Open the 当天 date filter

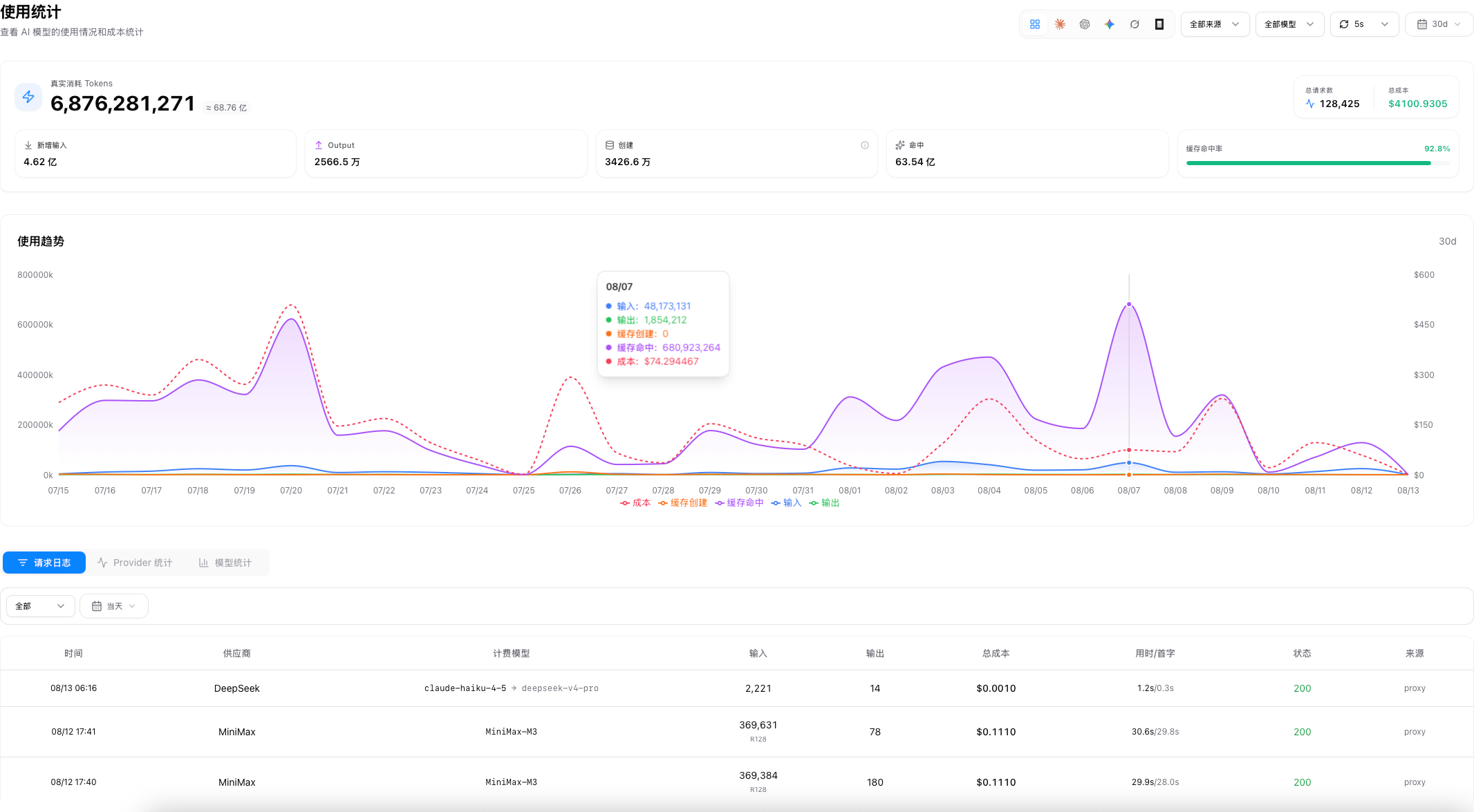pos(114,606)
